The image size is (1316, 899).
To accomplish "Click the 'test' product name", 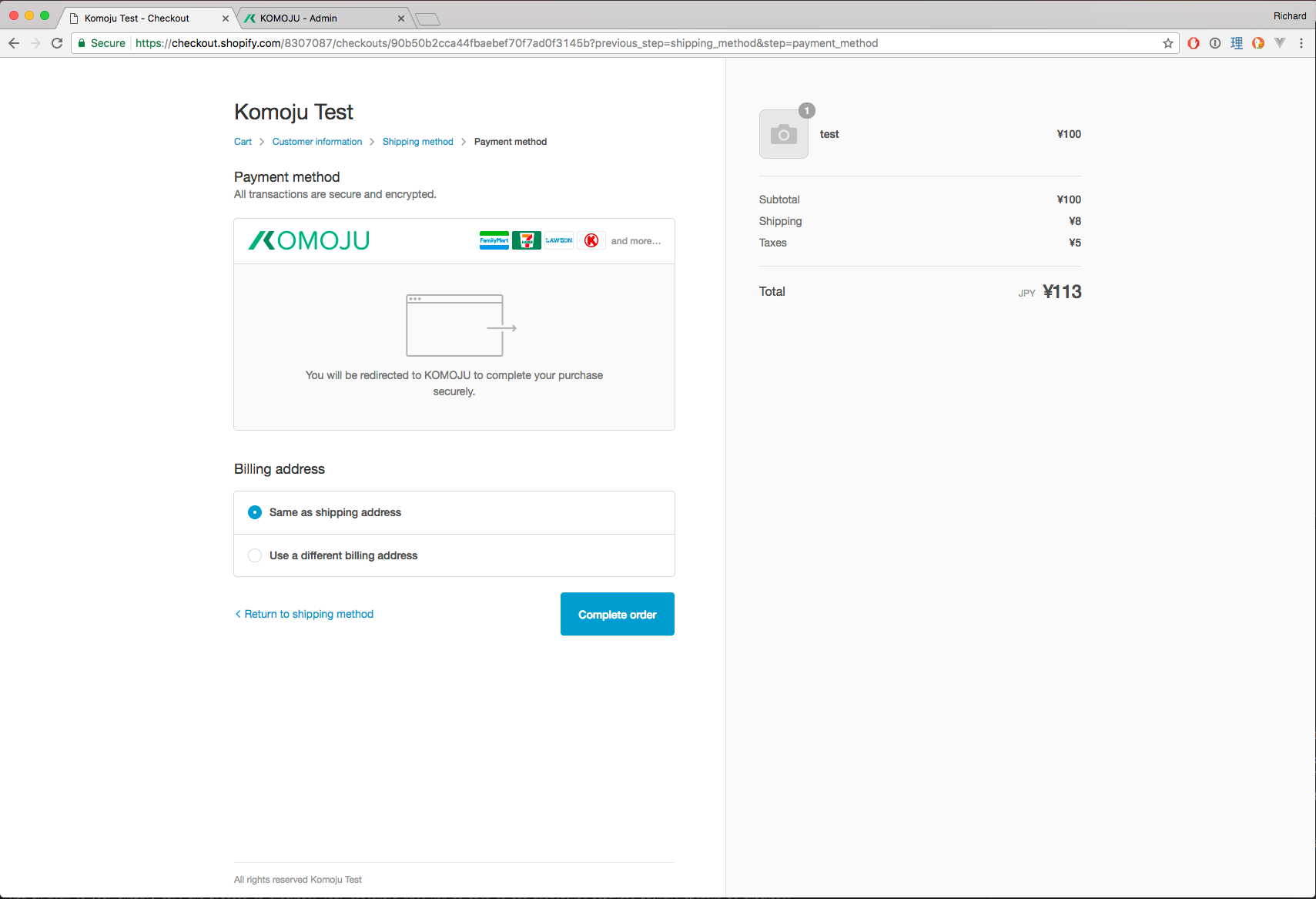I will 829,134.
